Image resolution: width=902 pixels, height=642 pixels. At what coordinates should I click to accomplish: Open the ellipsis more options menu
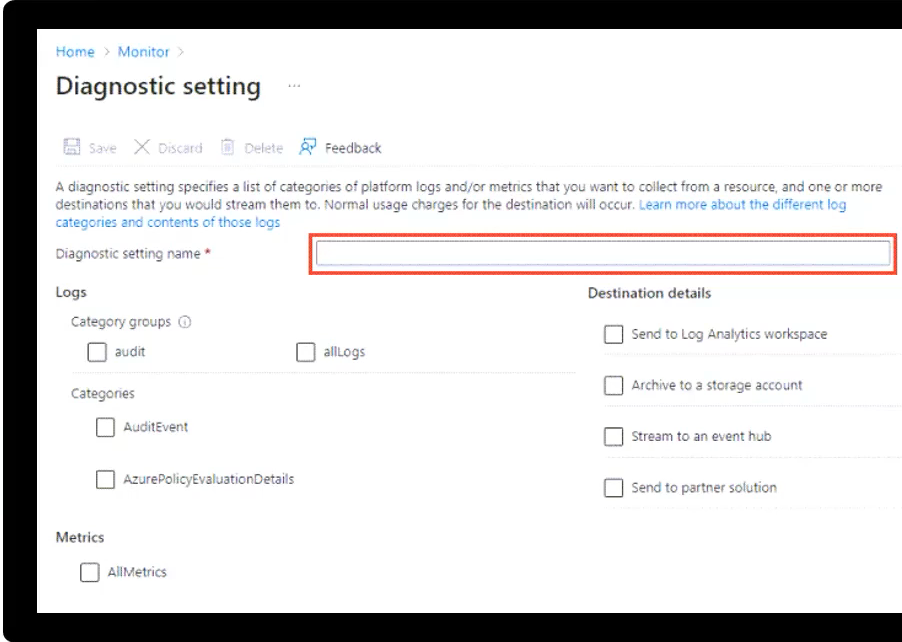tap(294, 86)
